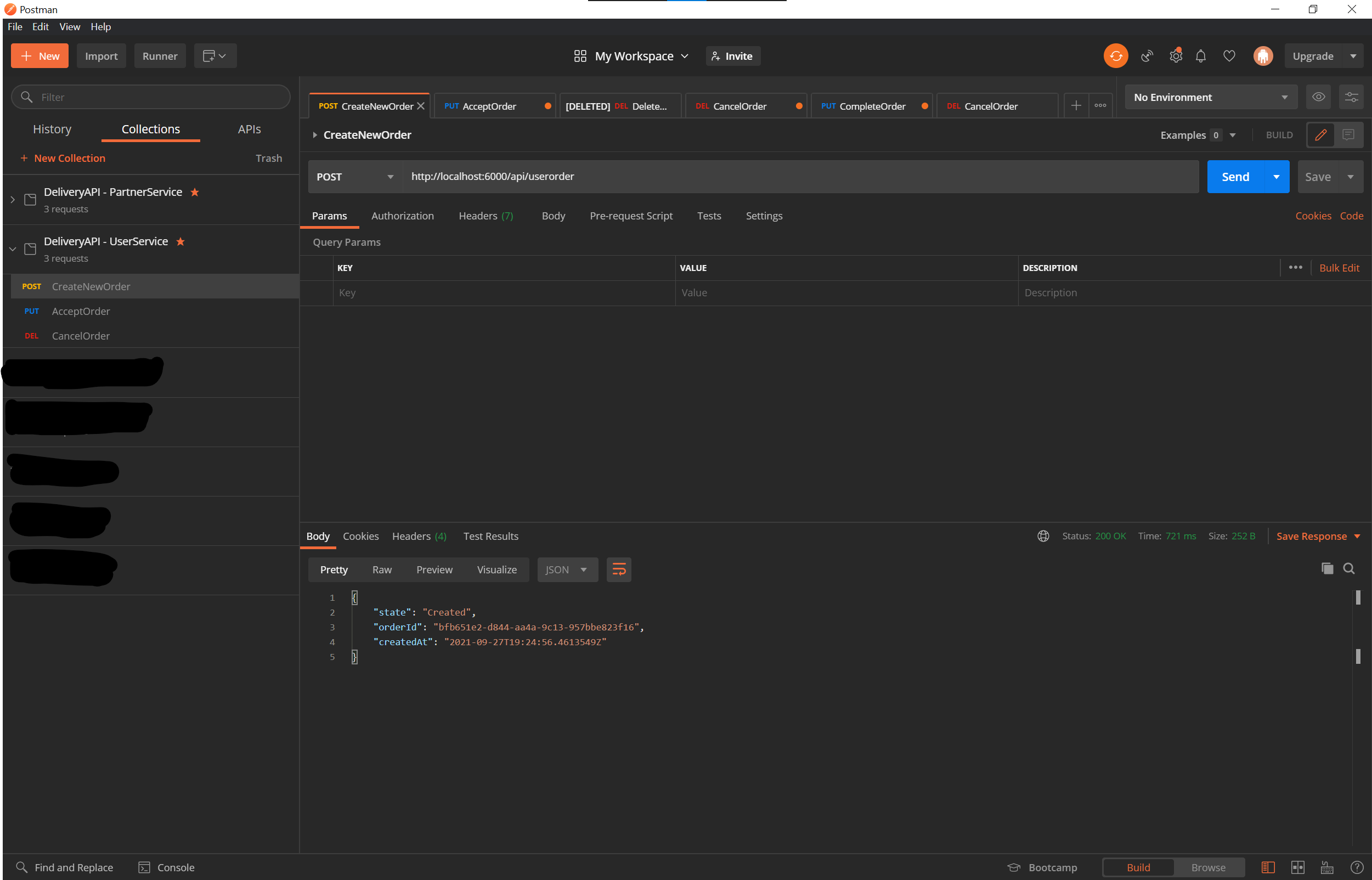
Task: Click the Postman Runner icon
Action: coord(160,55)
